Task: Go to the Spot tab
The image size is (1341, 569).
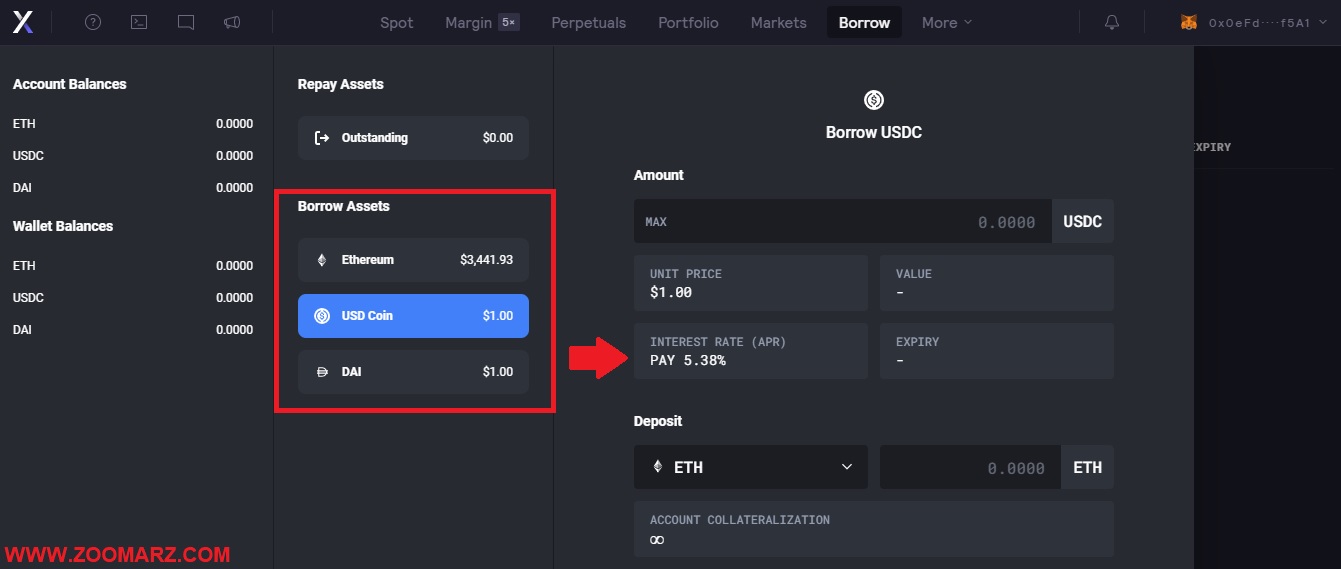Action: (397, 22)
